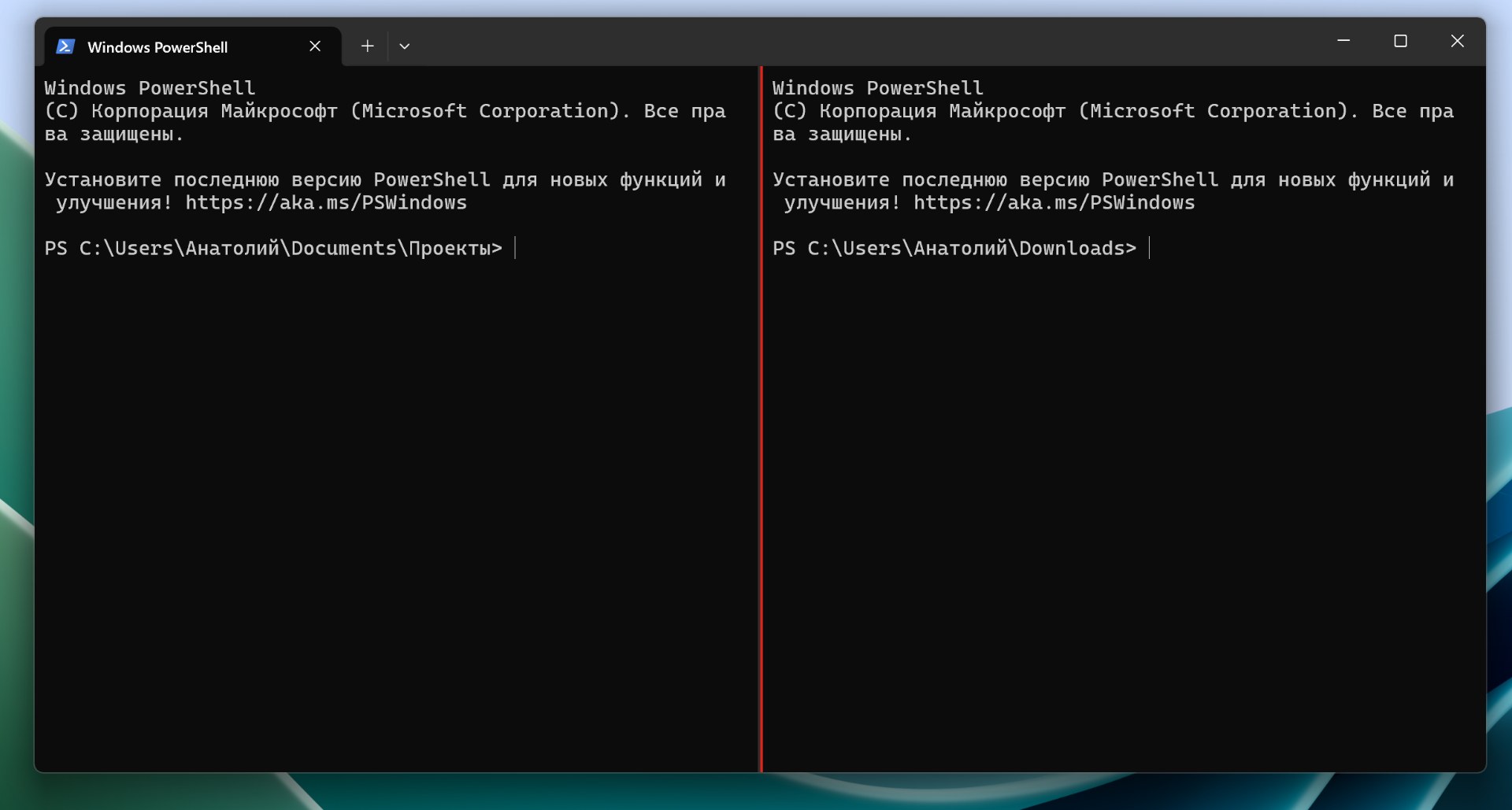Close the Windows PowerShell tab

315,46
